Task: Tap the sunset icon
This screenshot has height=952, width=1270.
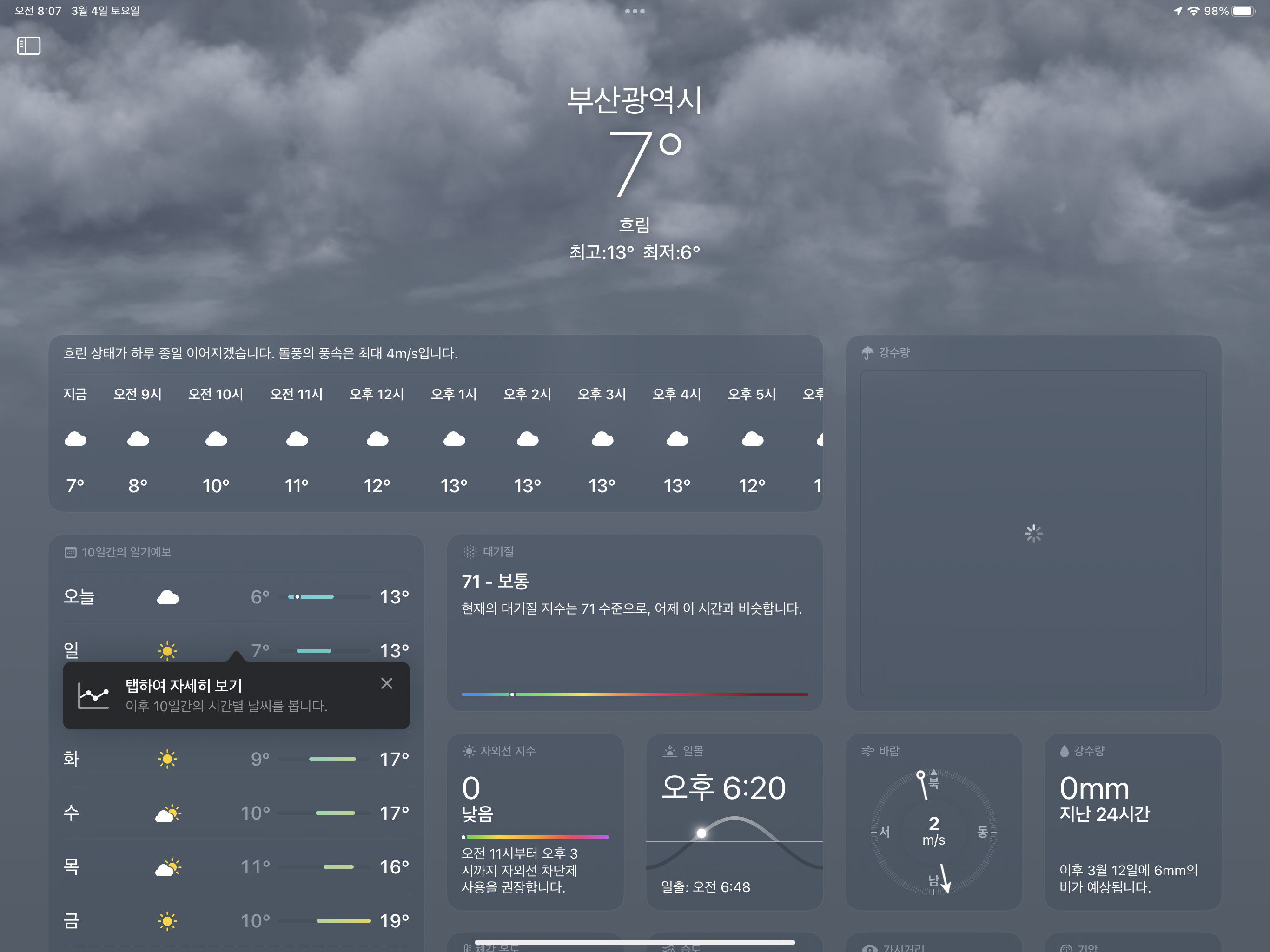Action: pos(669,751)
